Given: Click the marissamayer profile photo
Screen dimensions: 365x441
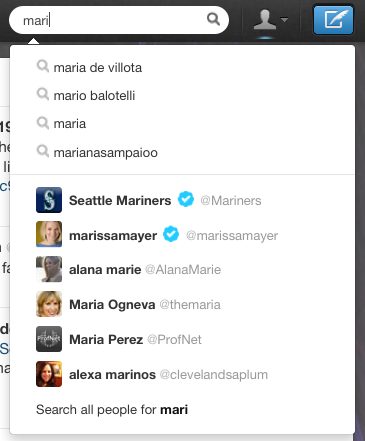Looking at the screenshot, I should (49, 234).
